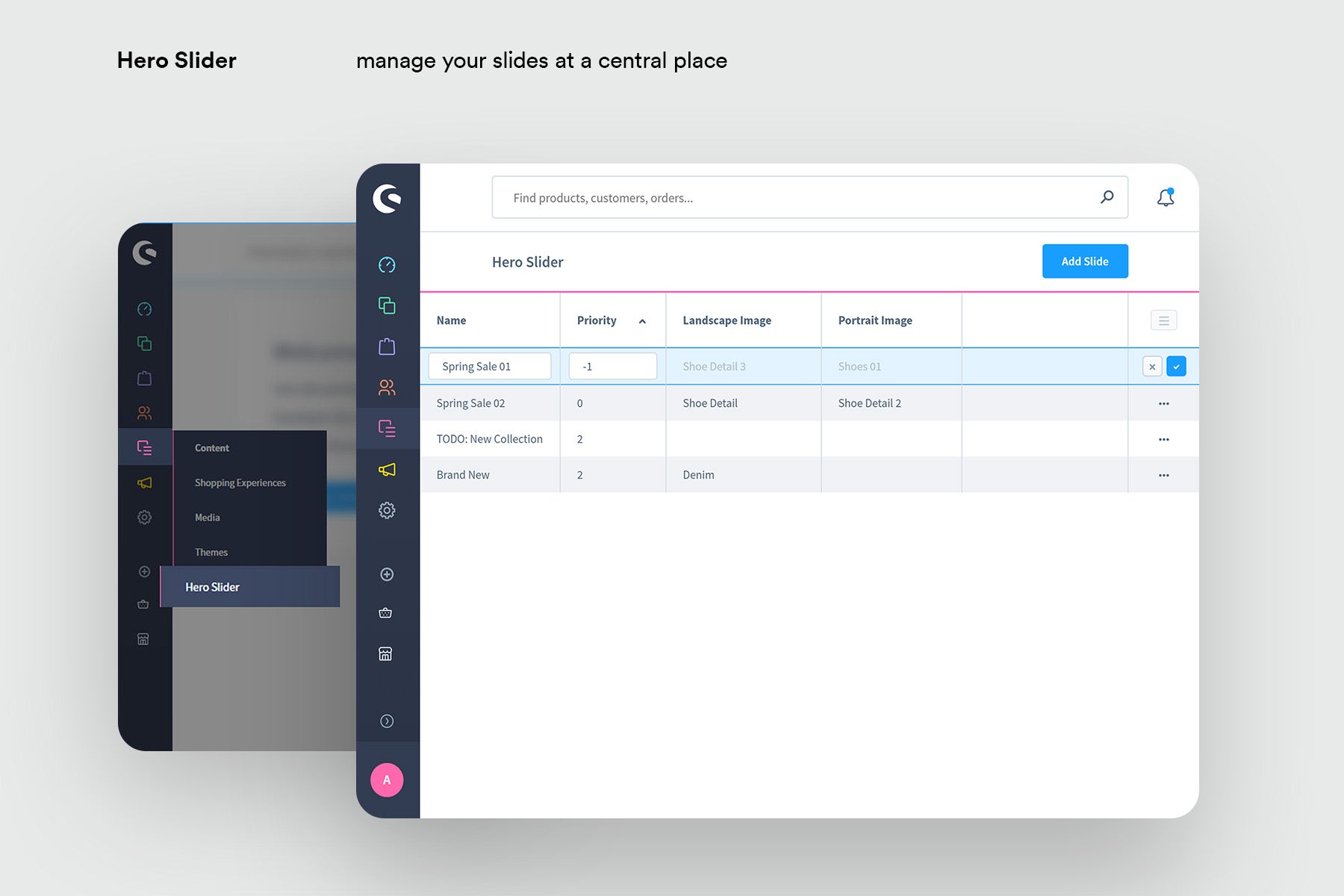This screenshot has width=1344, height=896.
Task: Select Themes in back window menu
Action: (x=211, y=553)
